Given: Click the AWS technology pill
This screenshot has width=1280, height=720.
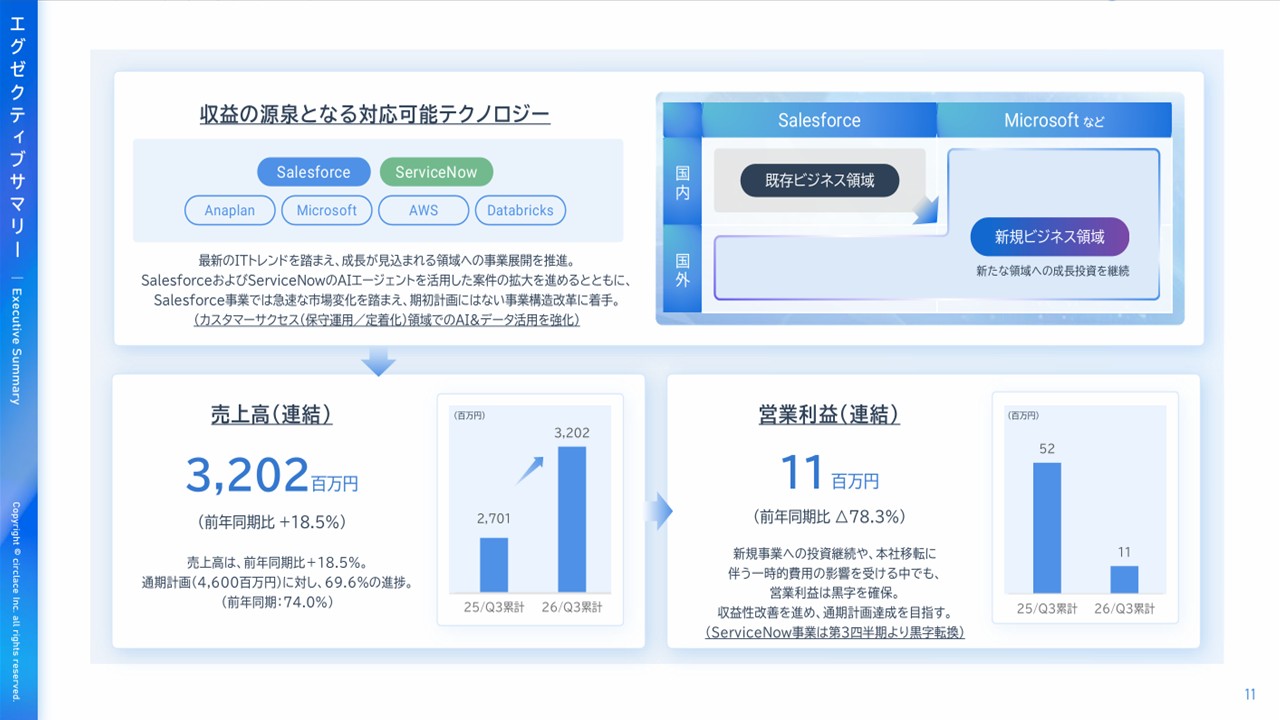Looking at the screenshot, I should (423, 210).
